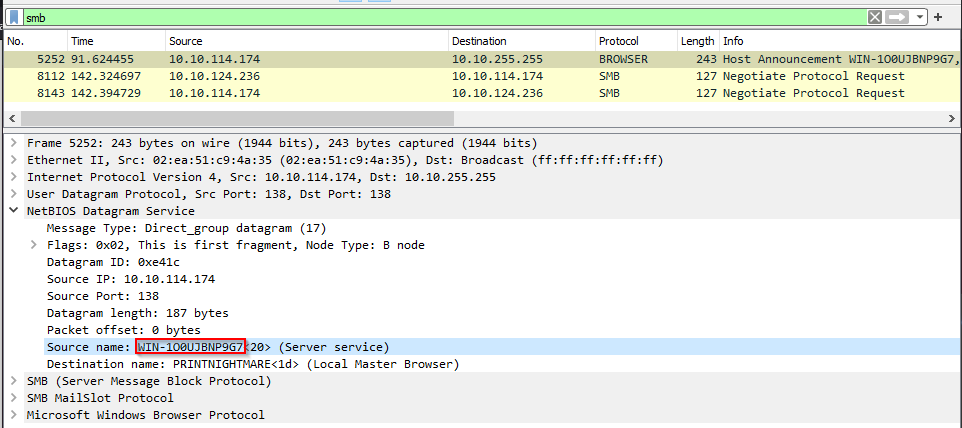Collapse the NetBIOS Datagram Service section
This screenshot has height=428, width=962.
13,211
